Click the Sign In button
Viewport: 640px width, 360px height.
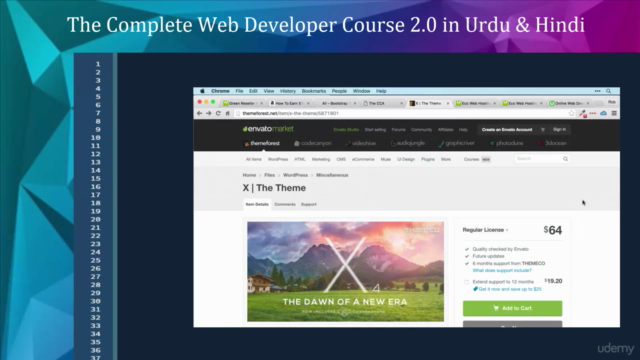click(559, 129)
